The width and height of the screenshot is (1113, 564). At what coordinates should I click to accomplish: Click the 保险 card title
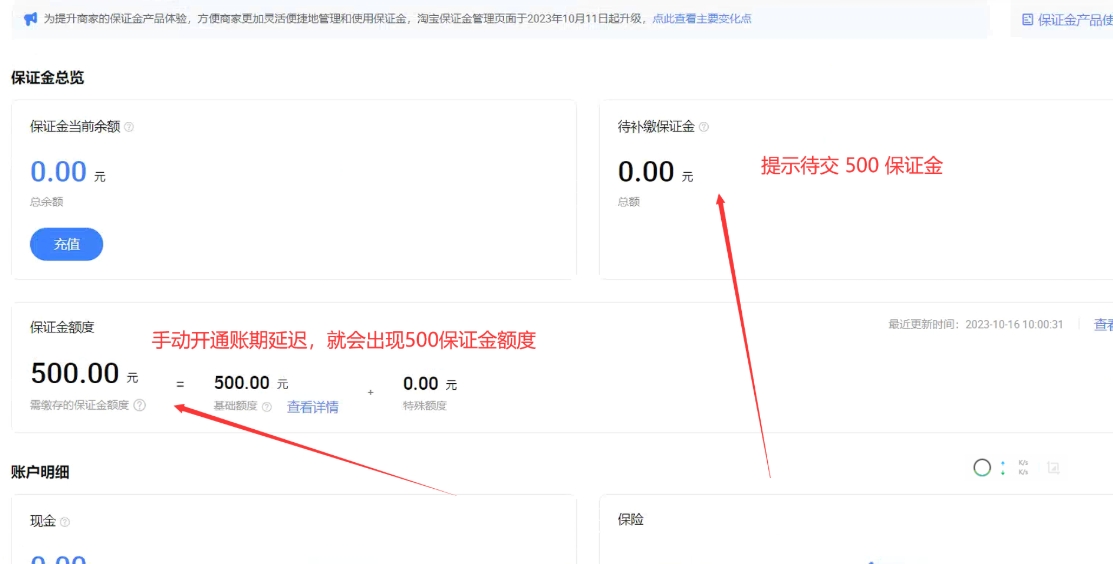[x=631, y=520]
